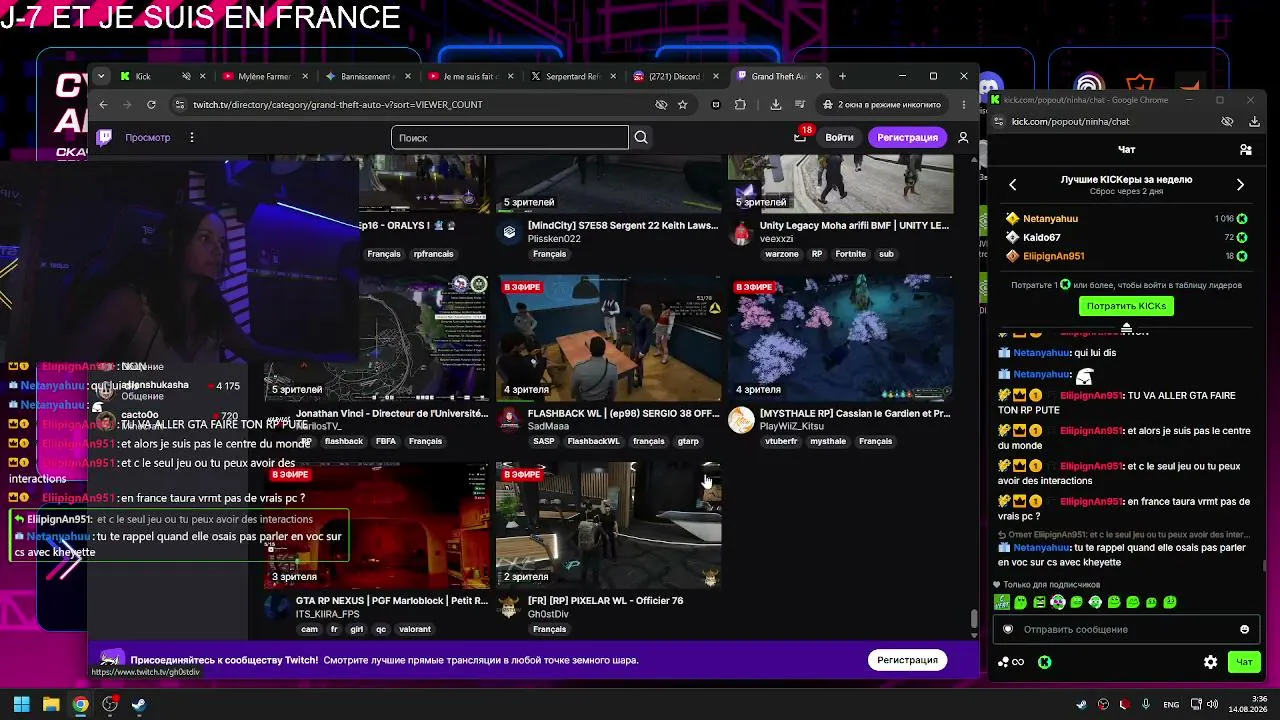Switch to the (2721) Discord tab
Viewport: 1280px width, 720px height.
click(x=677, y=76)
